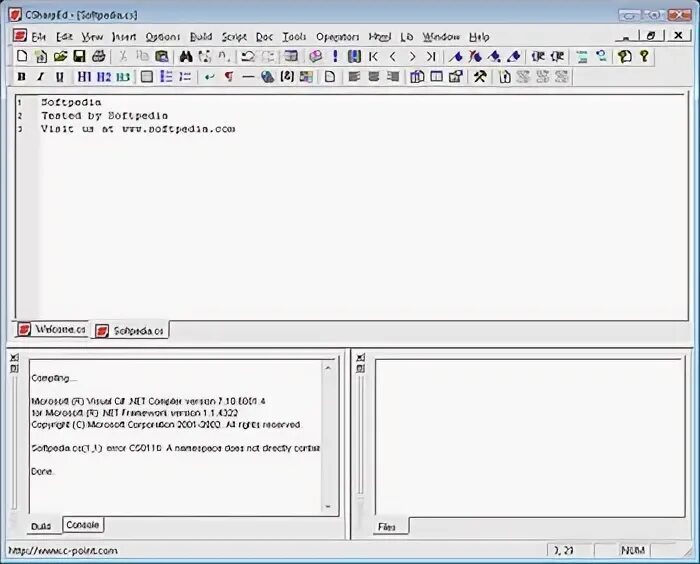Open the Window menu
700x564 pixels.
(x=441, y=37)
